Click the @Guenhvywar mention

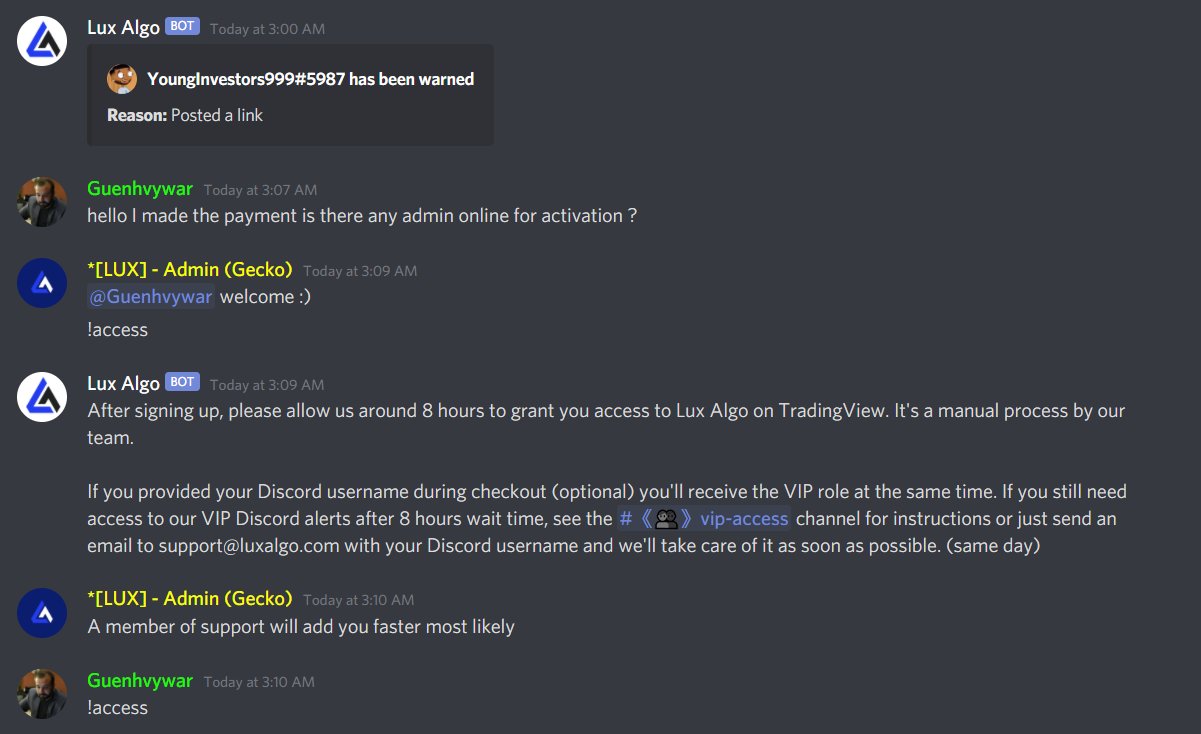151,297
